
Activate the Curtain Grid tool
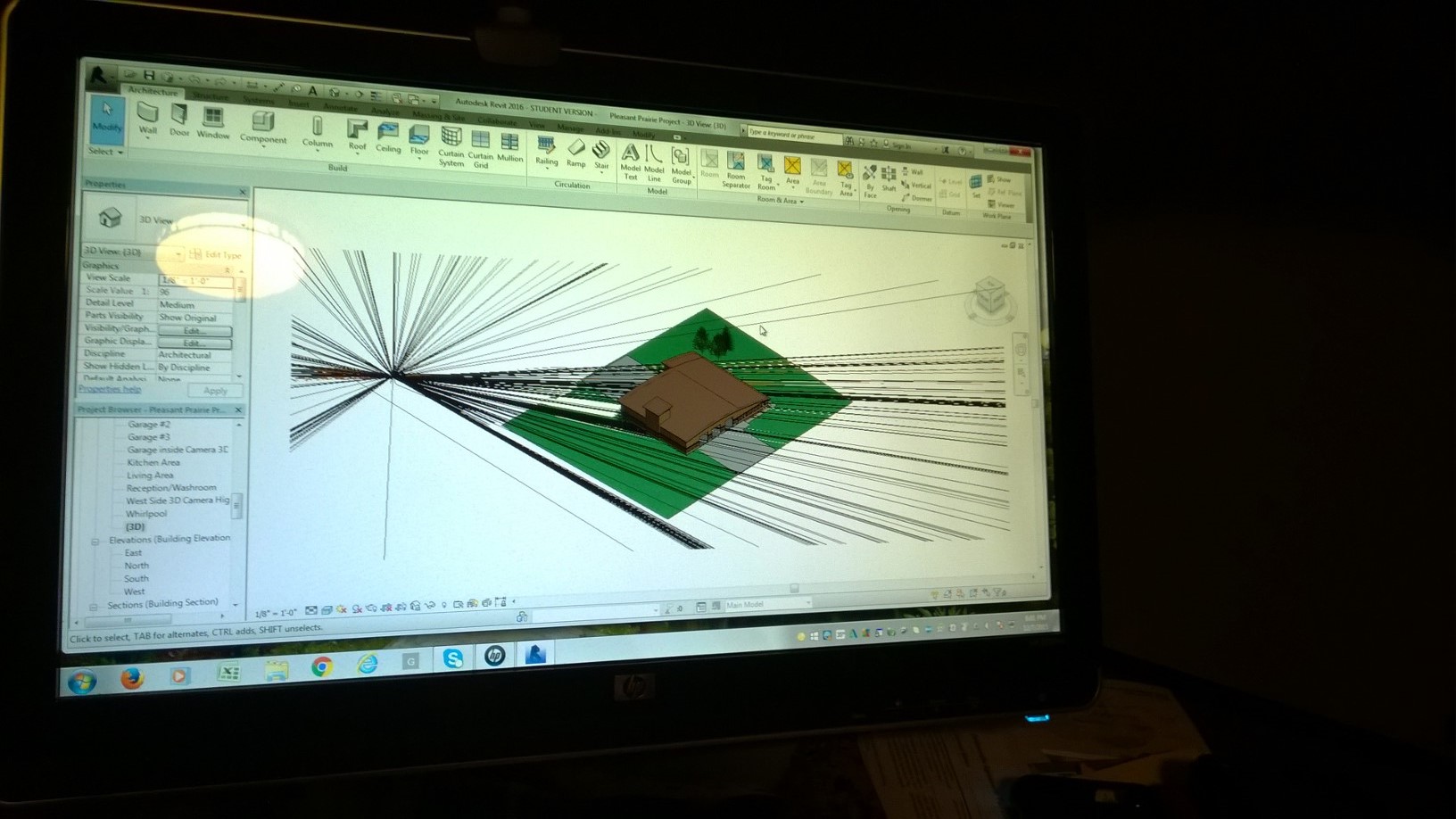481,149
